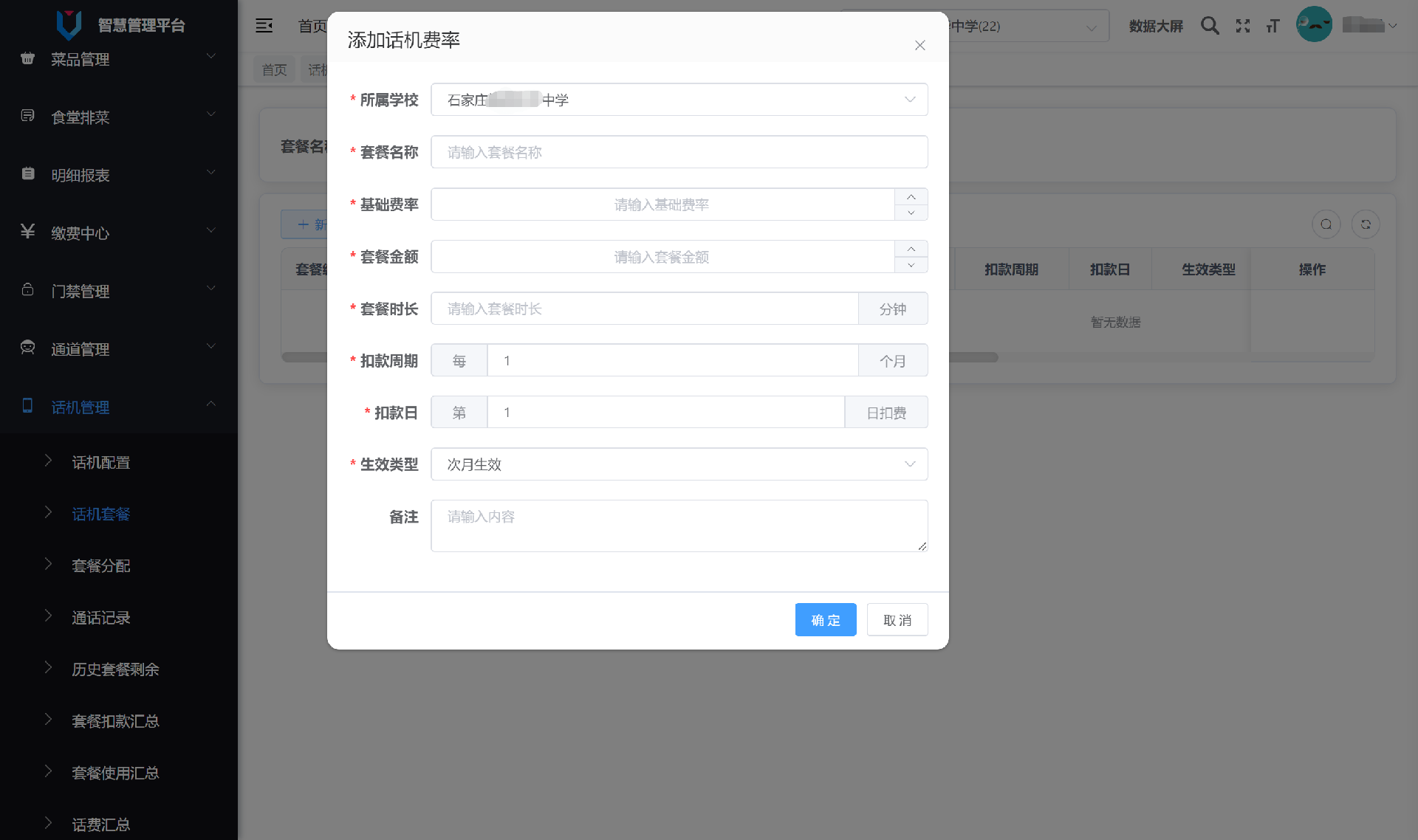Click the 门禁管理 lock icon
Image resolution: width=1418 pixels, height=840 pixels.
point(27,289)
